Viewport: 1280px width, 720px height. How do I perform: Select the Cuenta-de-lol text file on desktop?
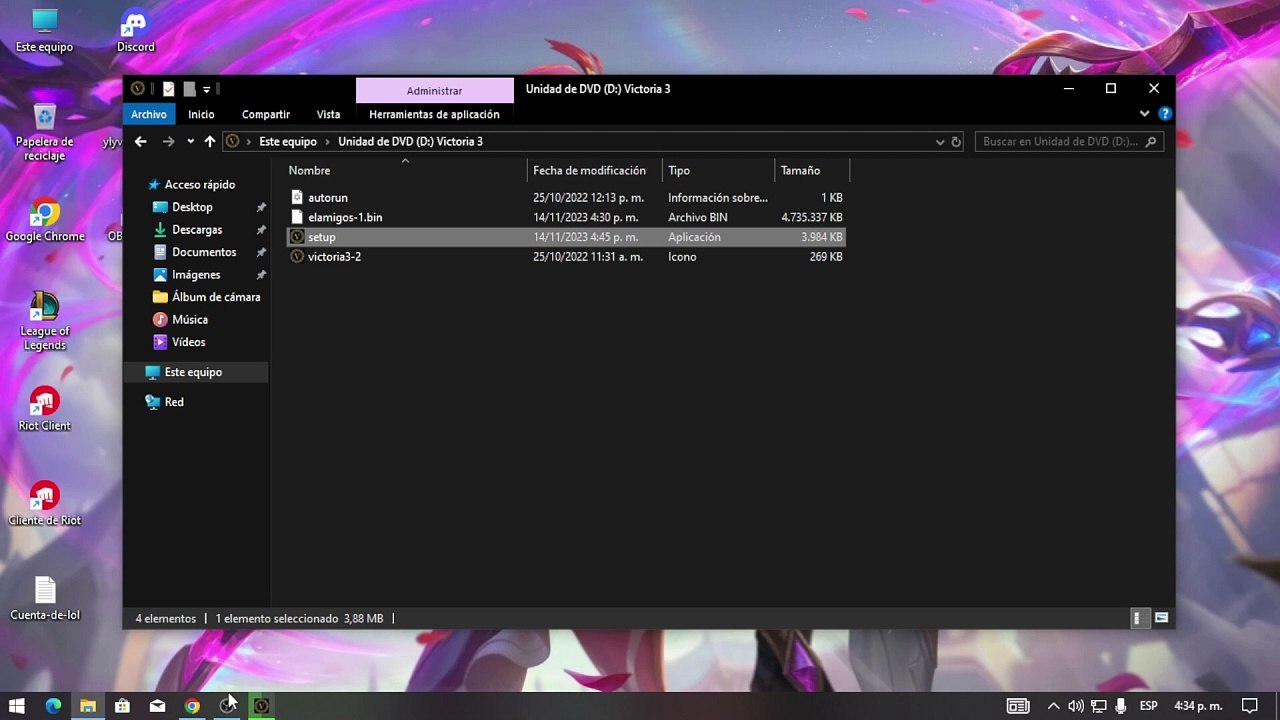(x=44, y=599)
